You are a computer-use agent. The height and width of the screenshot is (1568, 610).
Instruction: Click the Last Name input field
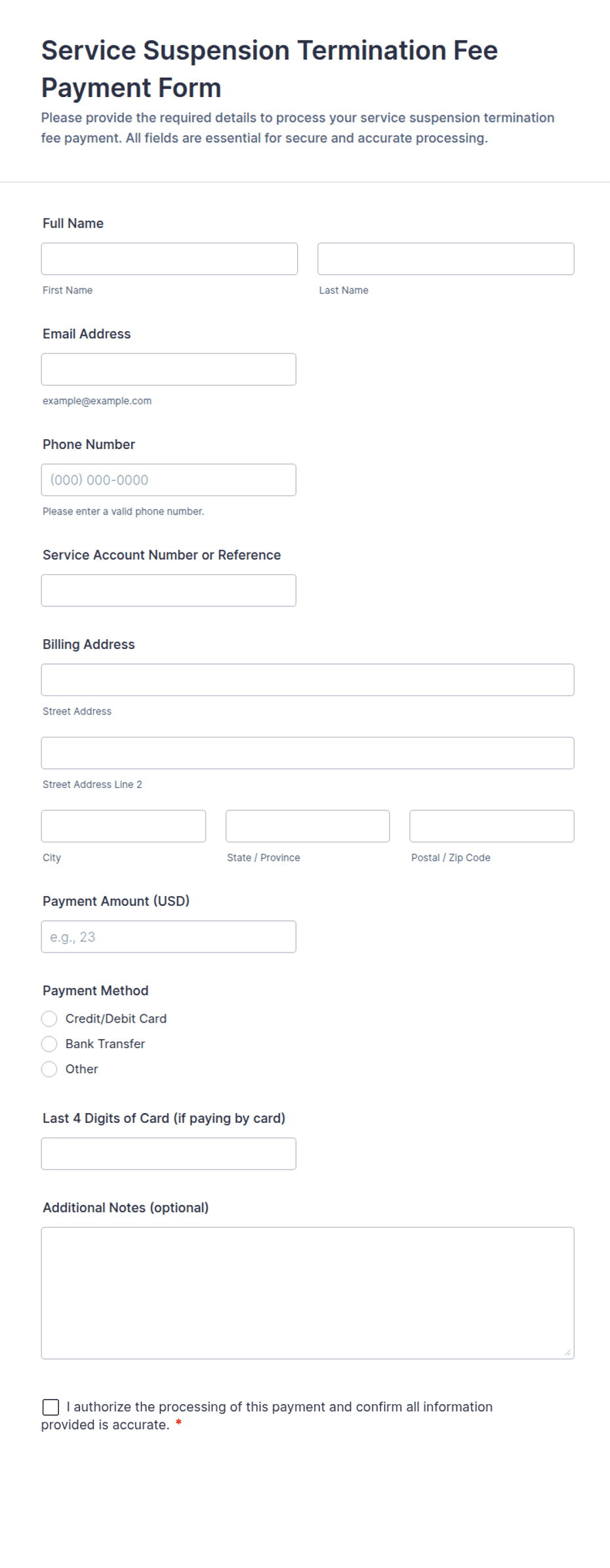point(446,259)
